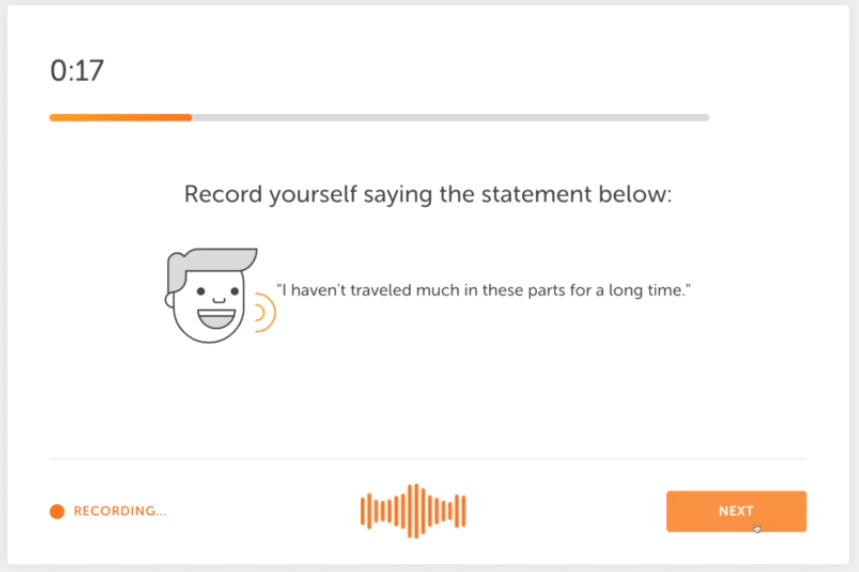859x572 pixels.
Task: Click the orange filled part of the progress bar
Action: 121,117
